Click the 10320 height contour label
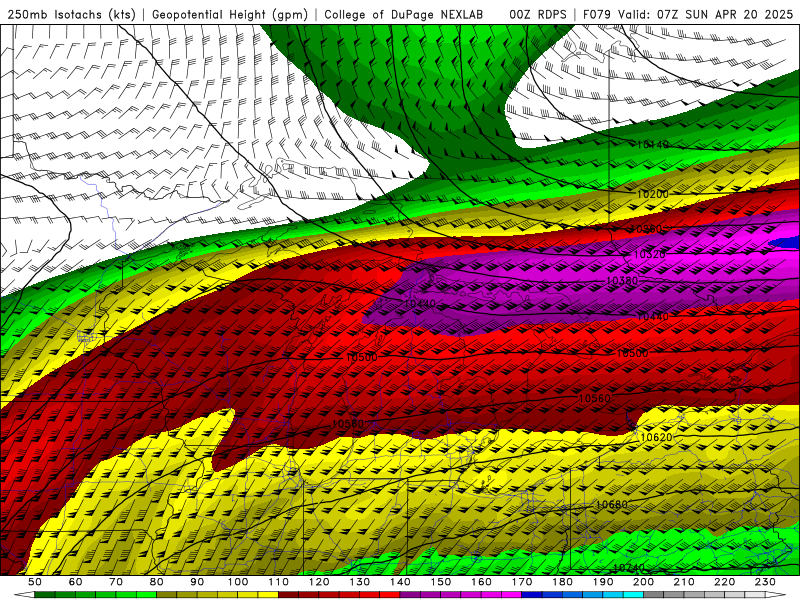This screenshot has width=800, height=600. pyautogui.click(x=649, y=255)
